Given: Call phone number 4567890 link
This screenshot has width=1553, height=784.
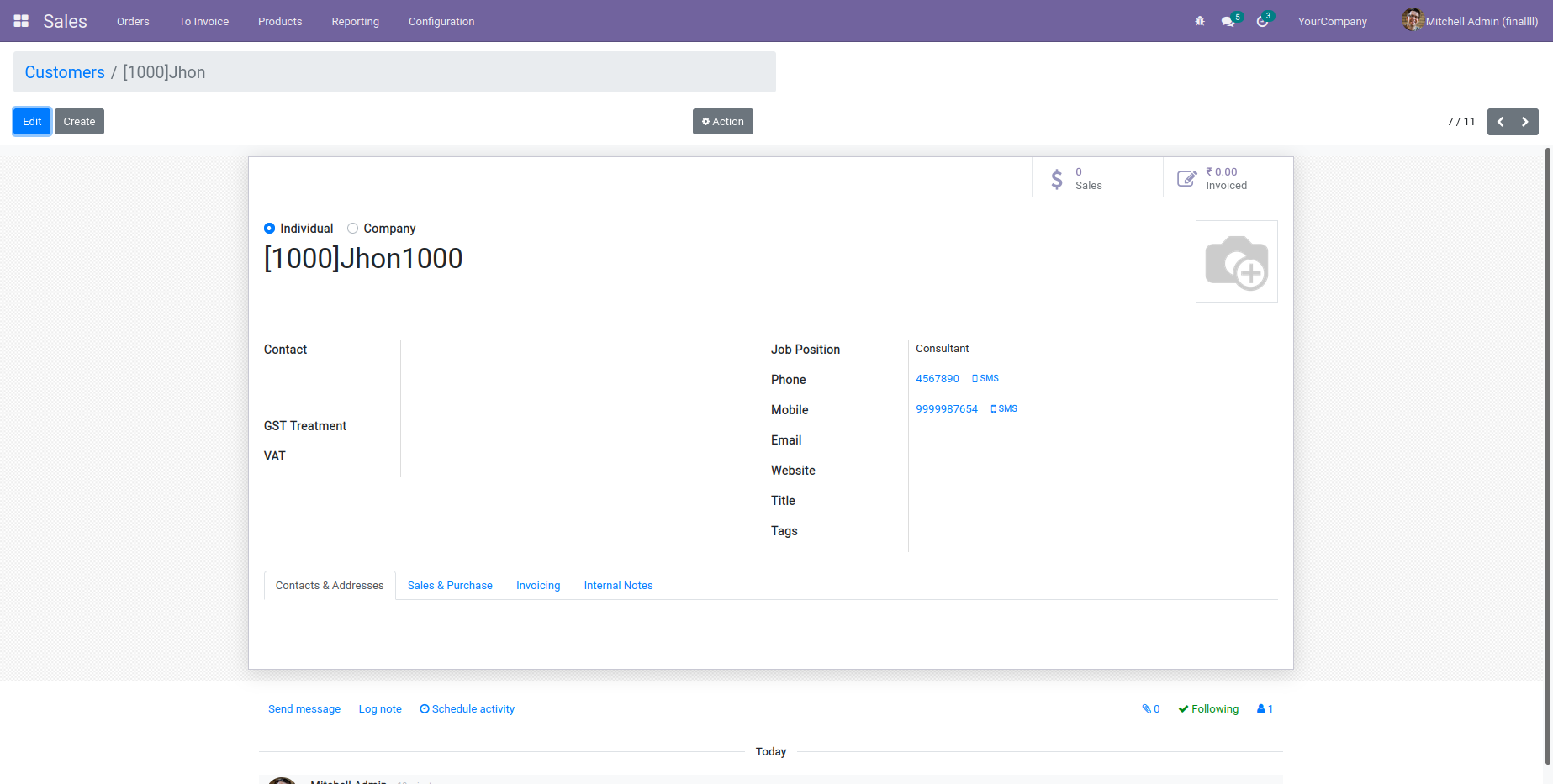Looking at the screenshot, I should [x=938, y=379].
